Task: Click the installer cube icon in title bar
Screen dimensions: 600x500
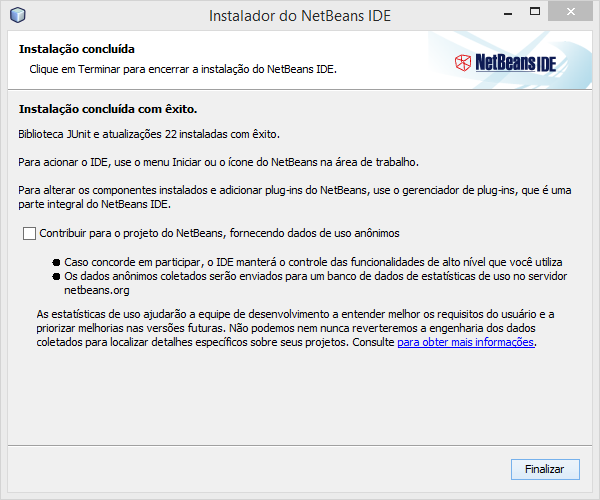Action: (x=18, y=15)
